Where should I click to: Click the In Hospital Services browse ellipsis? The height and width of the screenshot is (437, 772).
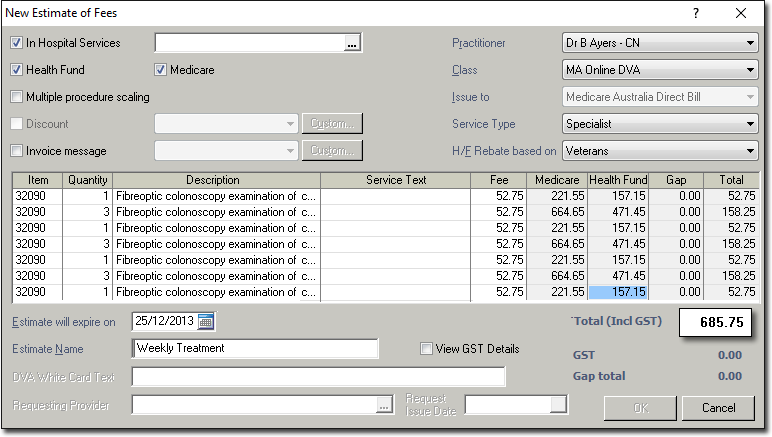pos(351,43)
